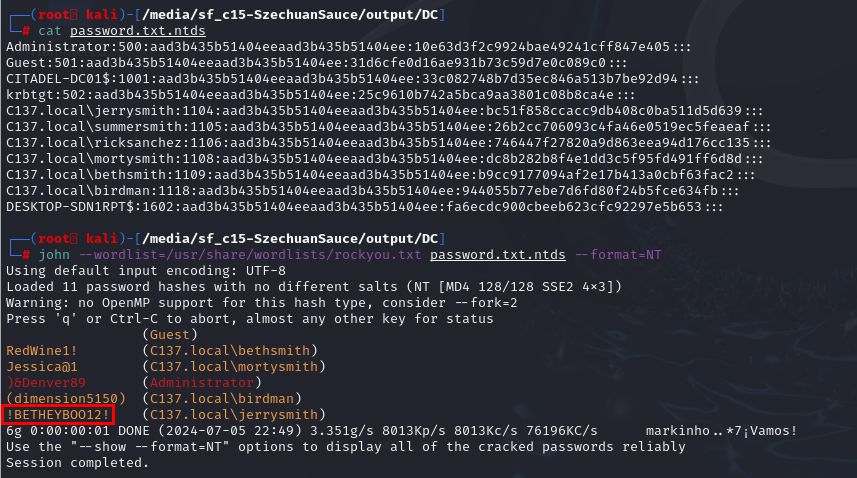Click the --format=NT option in john command

[x=600, y=255]
